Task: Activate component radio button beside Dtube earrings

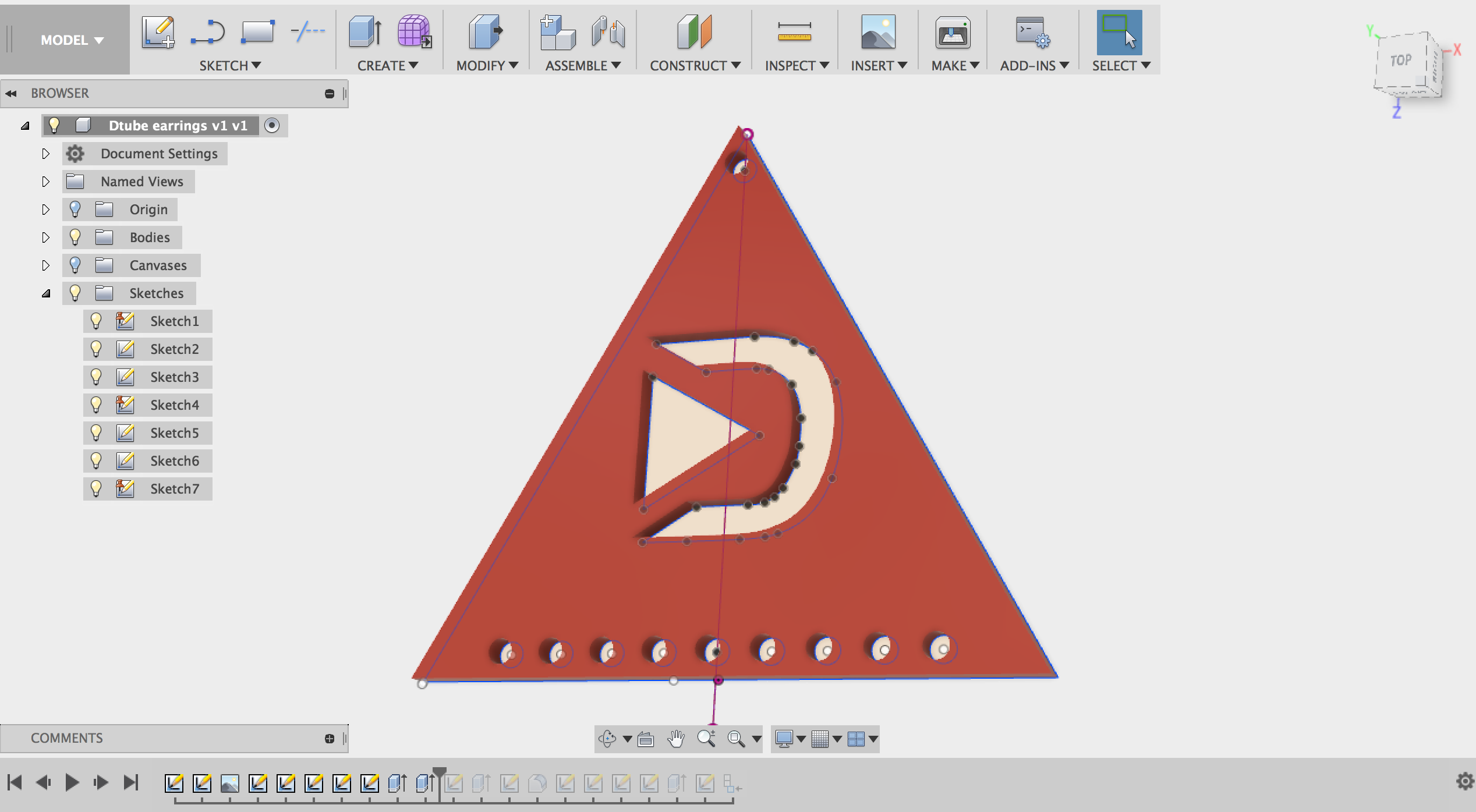Action: 272,125
